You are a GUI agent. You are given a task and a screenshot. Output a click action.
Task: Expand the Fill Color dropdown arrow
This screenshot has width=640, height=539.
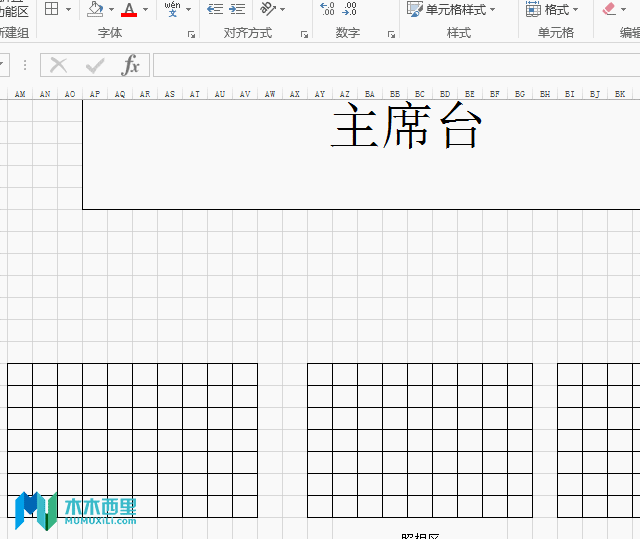111,9
